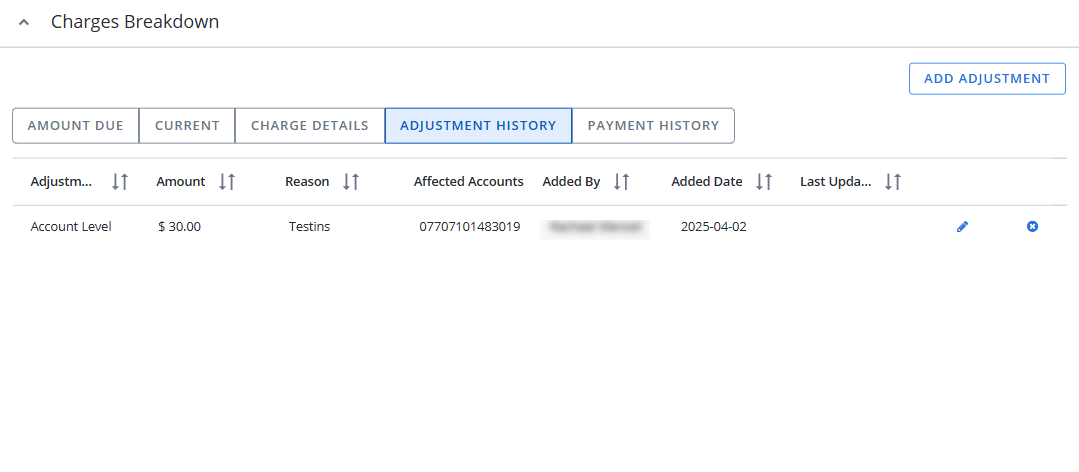This screenshot has height=472, width=1079.
Task: View the Payment History tab
Action: (x=653, y=126)
